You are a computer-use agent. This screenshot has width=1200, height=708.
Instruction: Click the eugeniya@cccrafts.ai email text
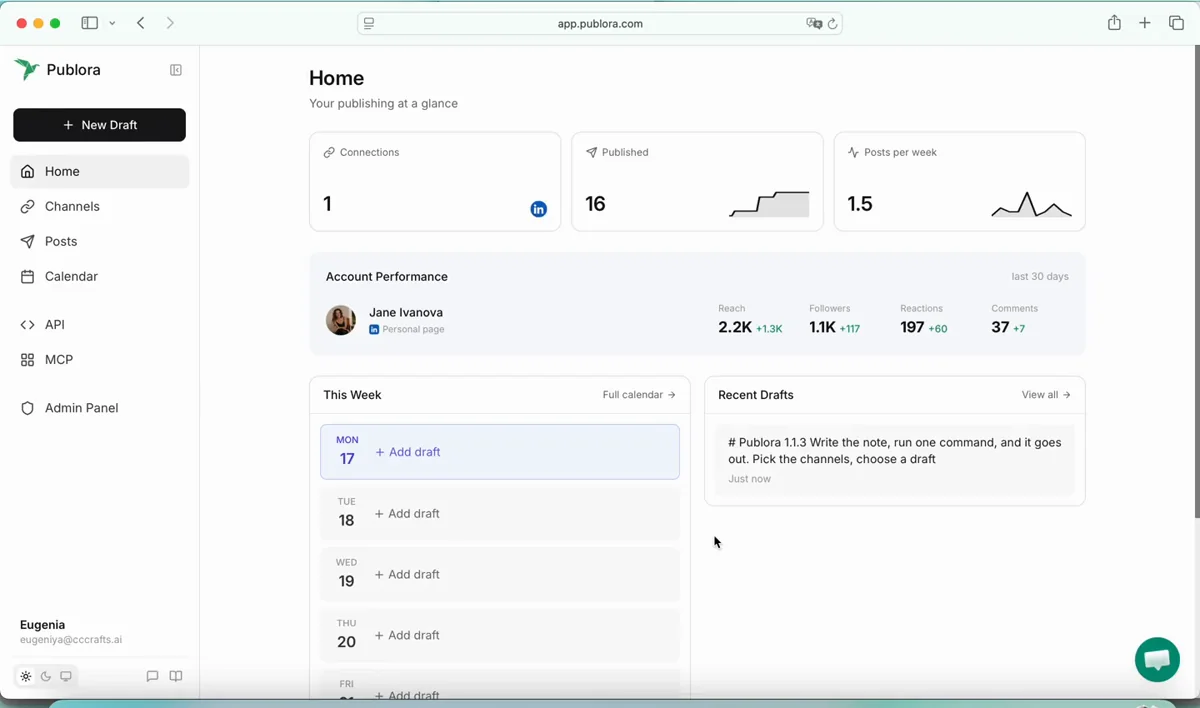tap(71, 640)
